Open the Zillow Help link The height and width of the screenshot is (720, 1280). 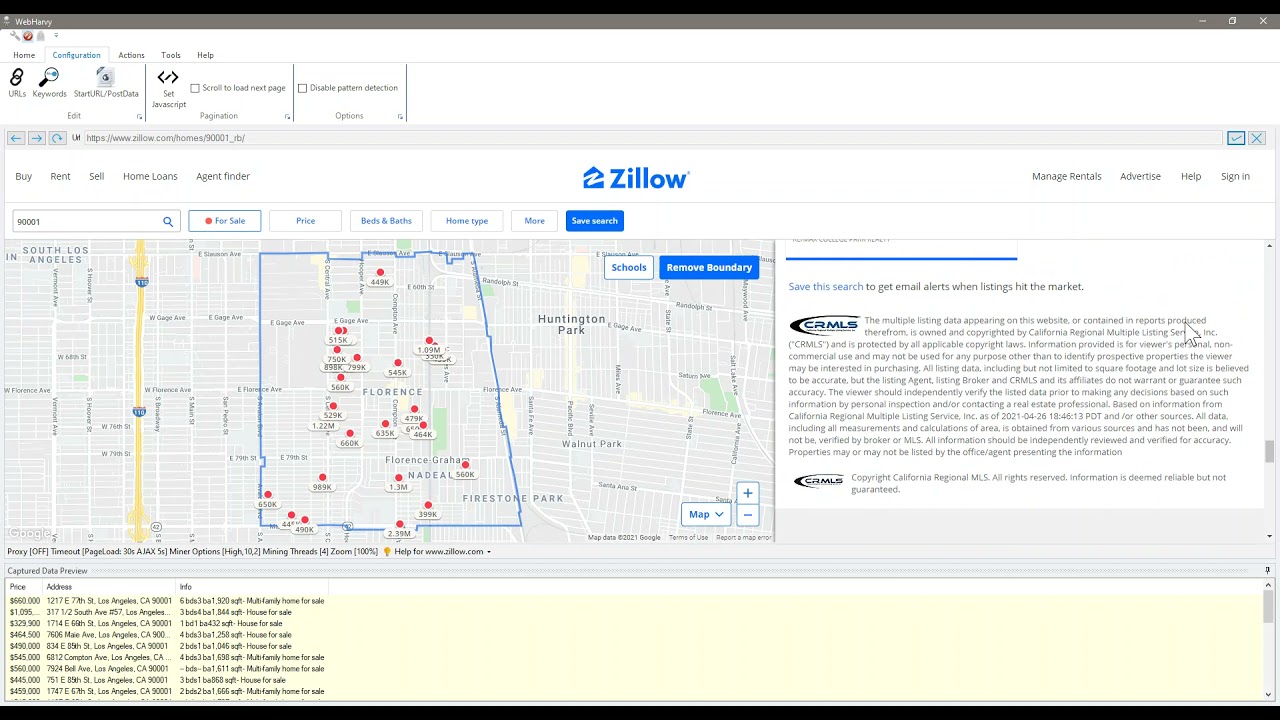tap(1190, 176)
